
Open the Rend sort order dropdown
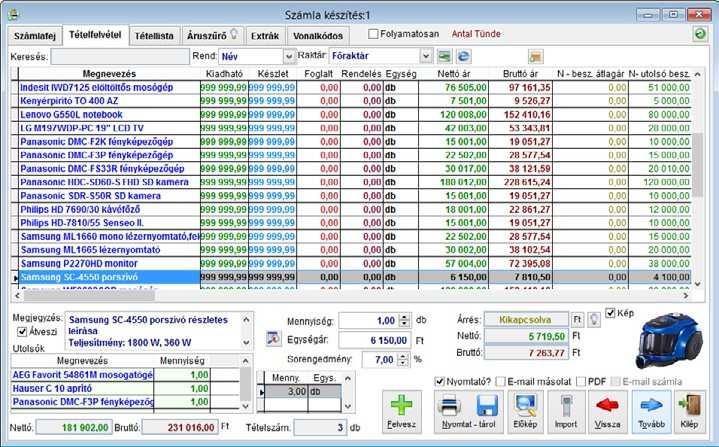[x=289, y=56]
